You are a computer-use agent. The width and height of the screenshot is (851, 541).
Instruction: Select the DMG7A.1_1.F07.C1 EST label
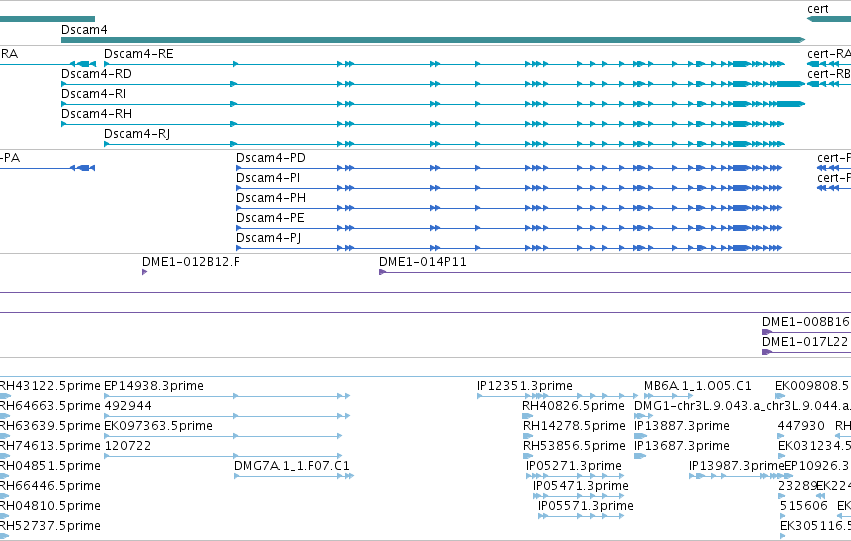pyautogui.click(x=292, y=466)
